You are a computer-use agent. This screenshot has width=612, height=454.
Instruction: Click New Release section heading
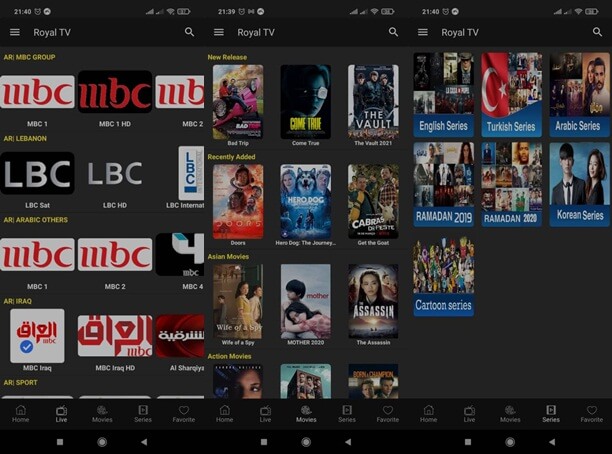pyautogui.click(x=227, y=57)
